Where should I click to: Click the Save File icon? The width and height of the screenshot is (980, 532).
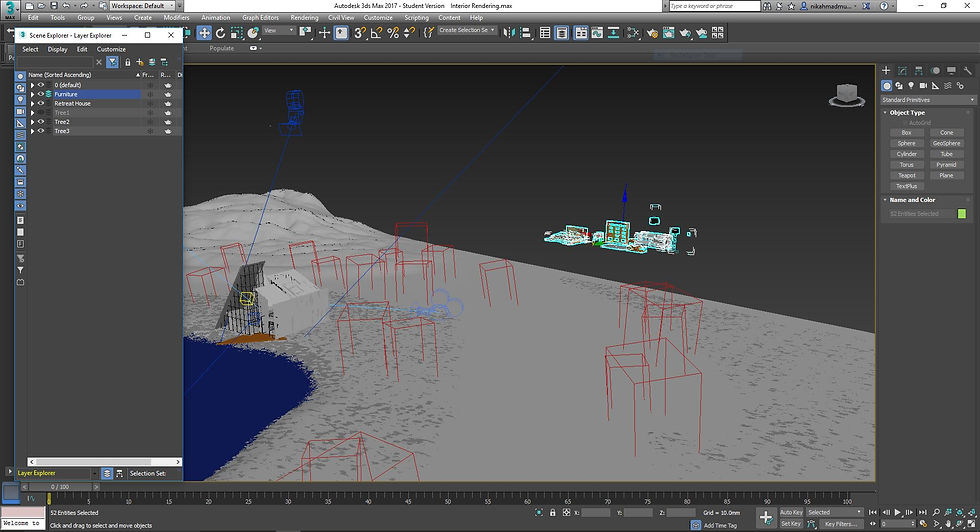point(54,6)
